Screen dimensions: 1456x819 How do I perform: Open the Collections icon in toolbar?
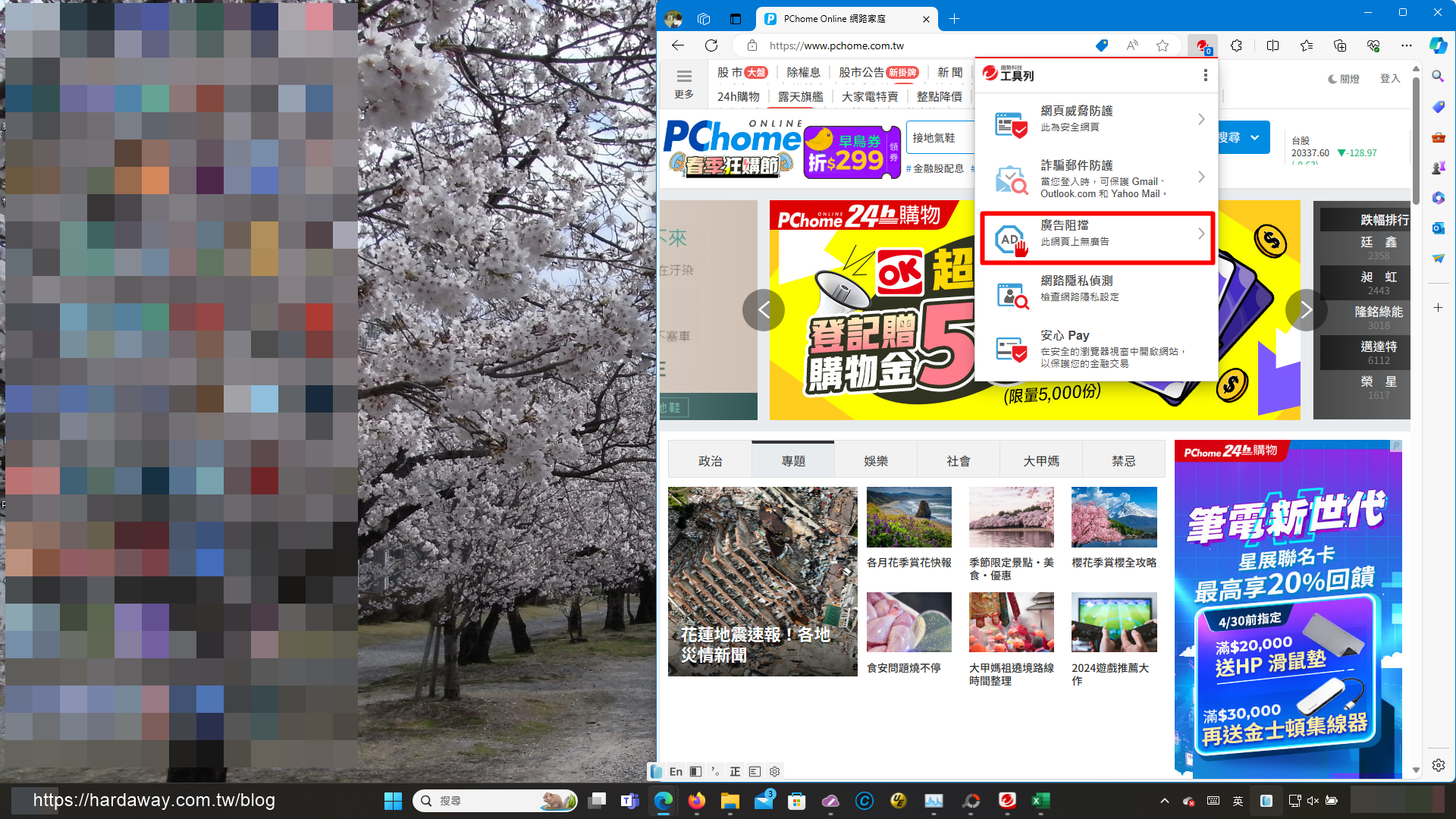(x=1340, y=45)
